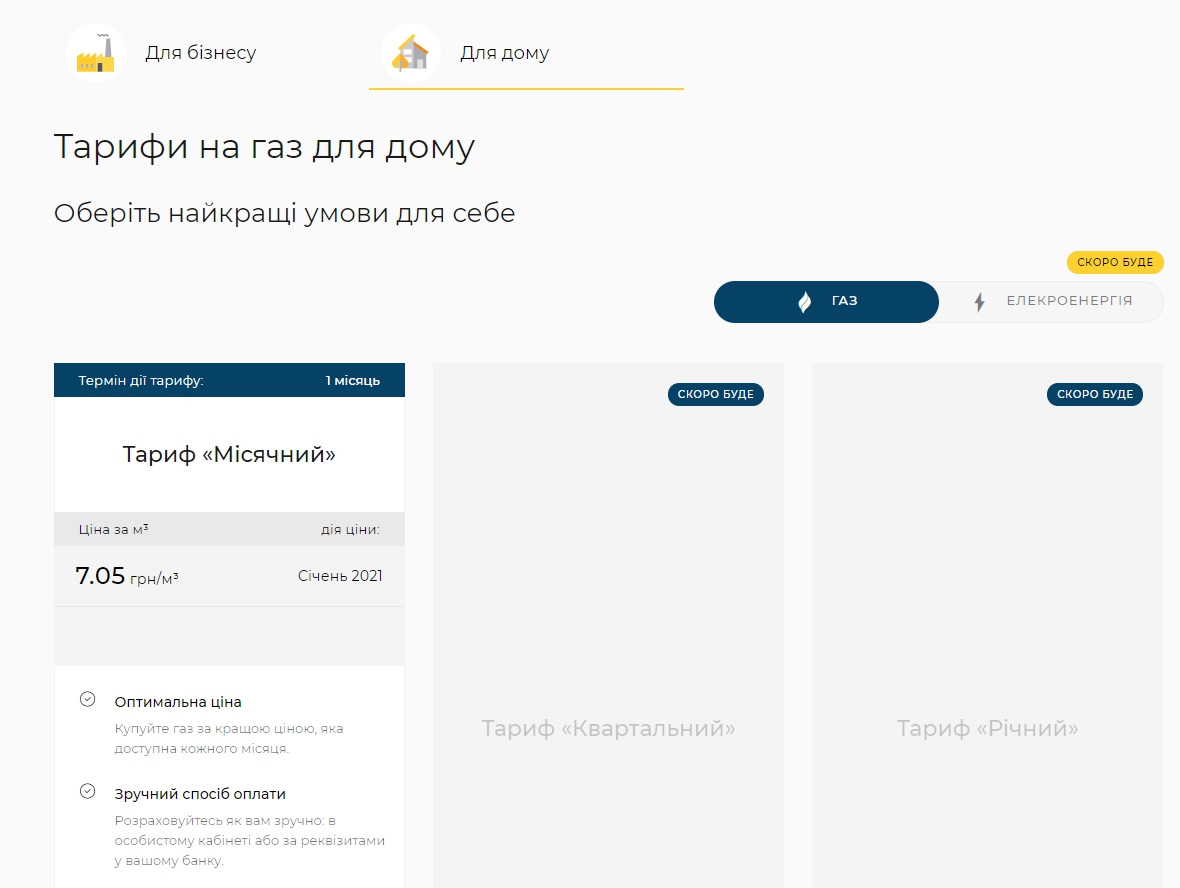Click СКОРО БУДЕ badge on Квартальний card
This screenshot has height=888, width=1180.
click(x=716, y=394)
